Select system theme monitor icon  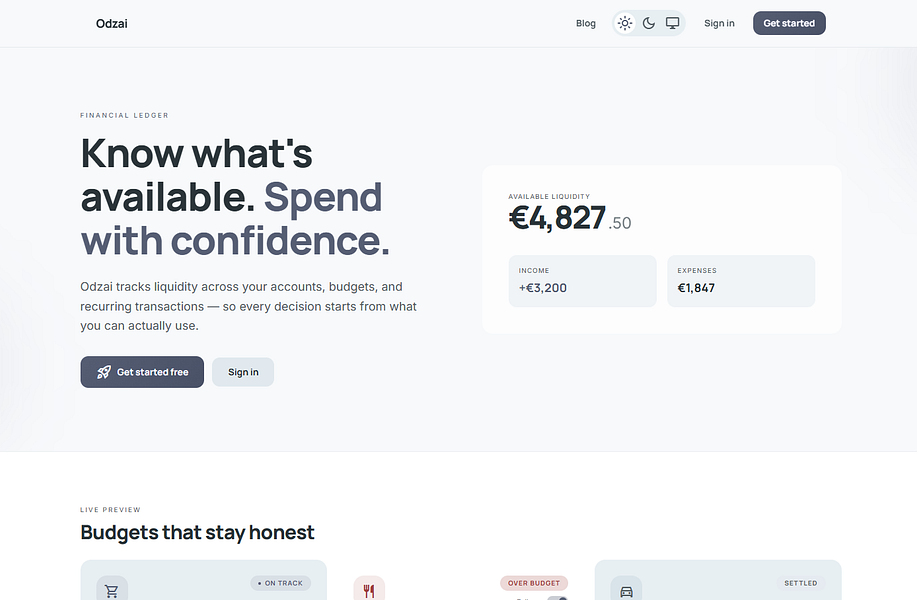(673, 23)
